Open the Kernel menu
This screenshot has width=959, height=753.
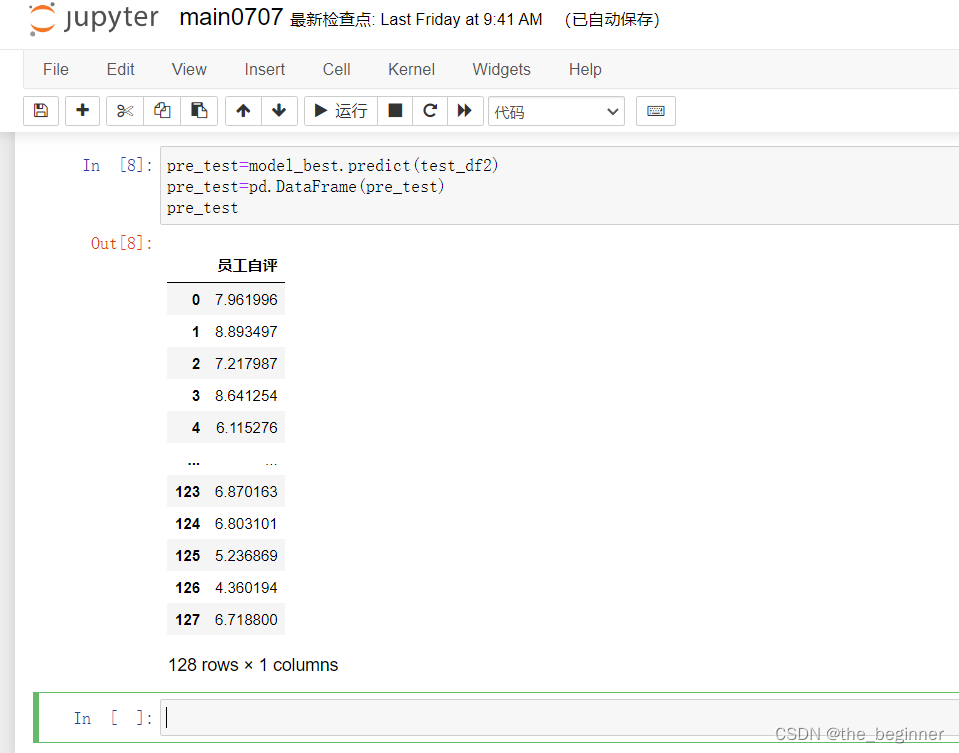click(x=411, y=69)
